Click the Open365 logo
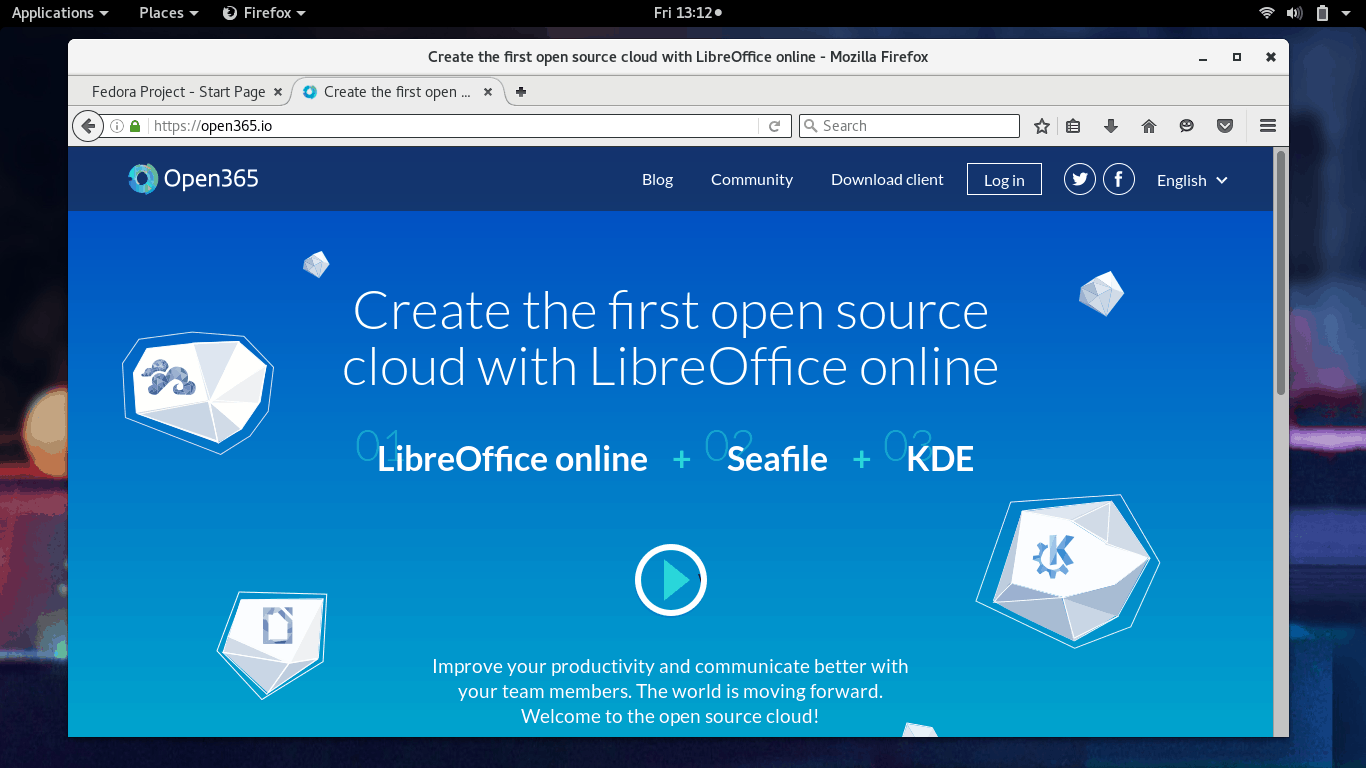This screenshot has height=768, width=1366. coord(194,179)
